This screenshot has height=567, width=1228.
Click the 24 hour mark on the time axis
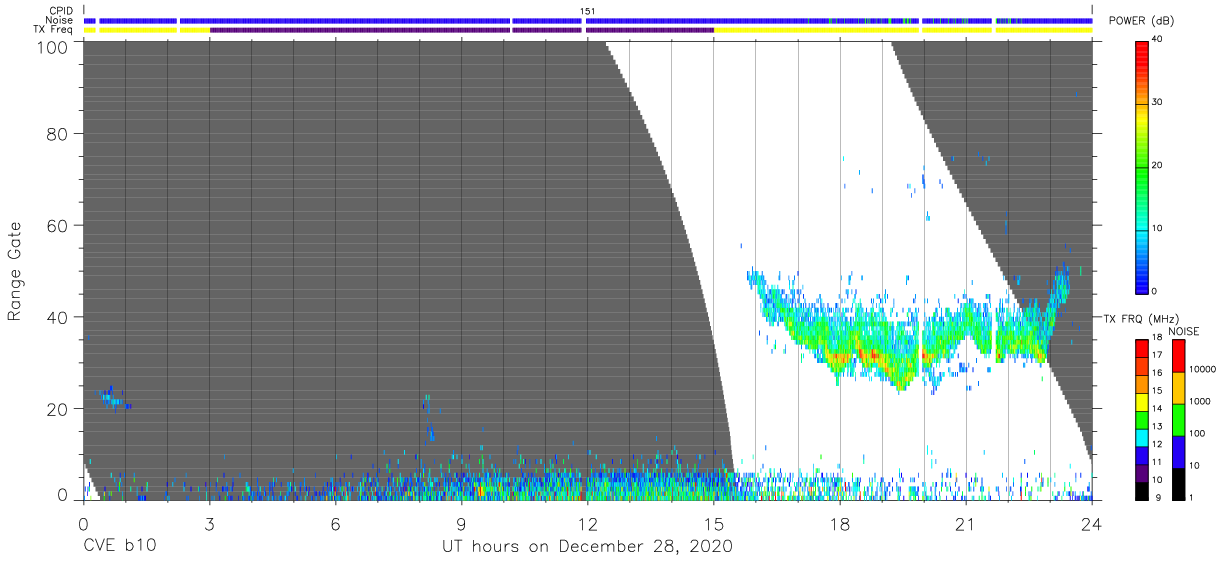pos(1091,523)
